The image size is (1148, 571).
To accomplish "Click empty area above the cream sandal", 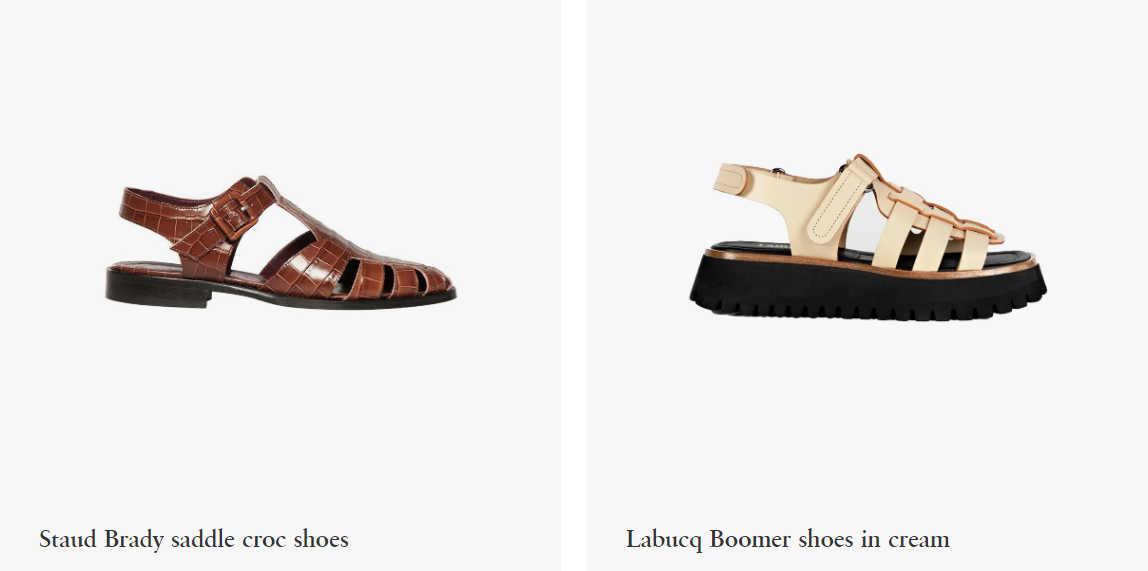I will coord(868,73).
